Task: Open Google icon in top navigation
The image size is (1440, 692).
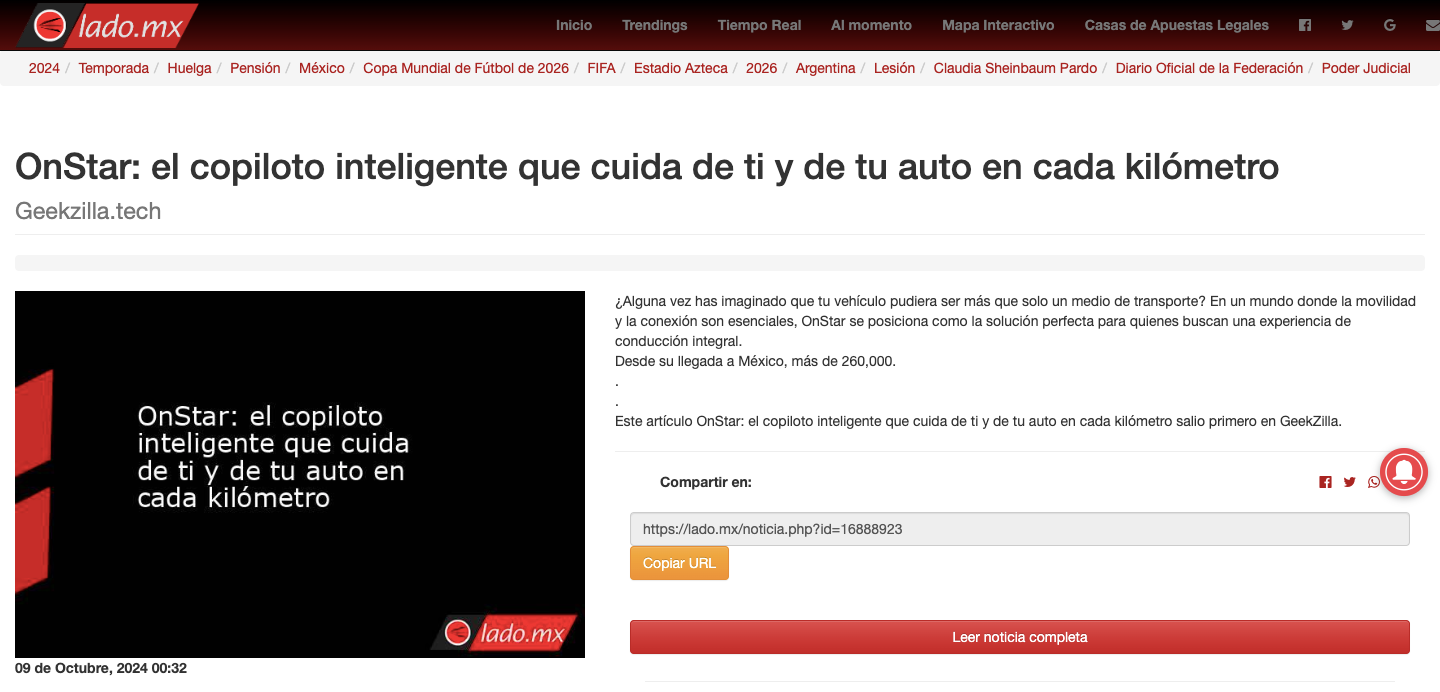Action: (x=1390, y=25)
